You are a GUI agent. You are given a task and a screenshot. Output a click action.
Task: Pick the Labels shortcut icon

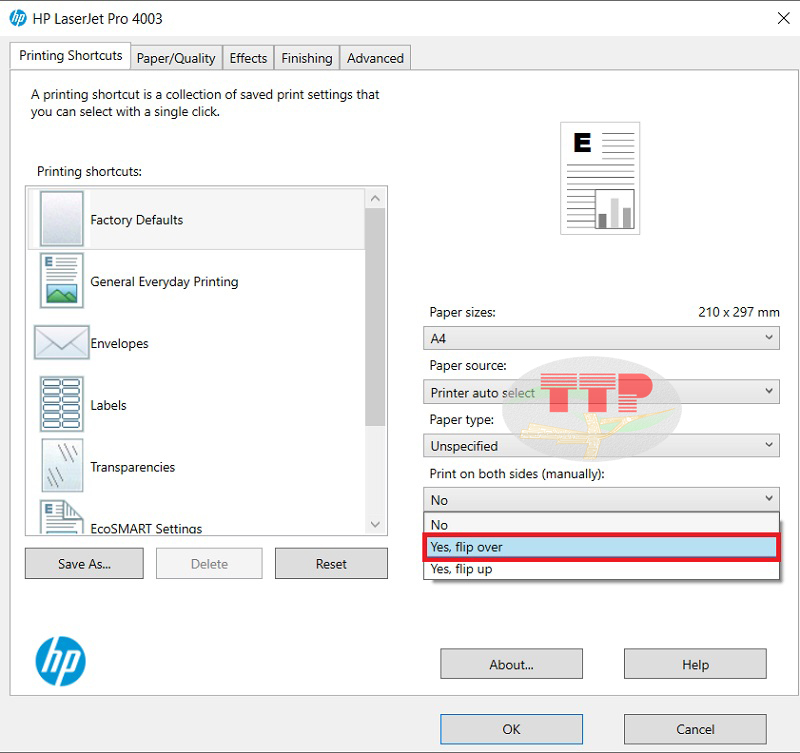pos(62,404)
